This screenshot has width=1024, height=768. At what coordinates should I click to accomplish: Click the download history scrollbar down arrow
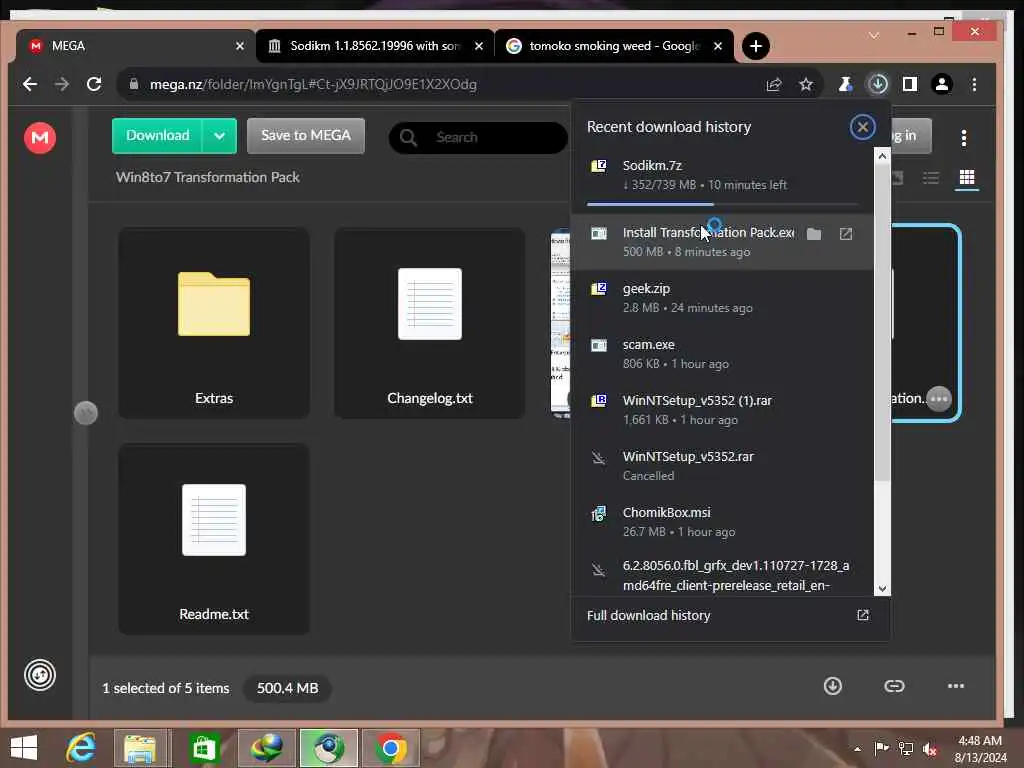(x=882, y=588)
